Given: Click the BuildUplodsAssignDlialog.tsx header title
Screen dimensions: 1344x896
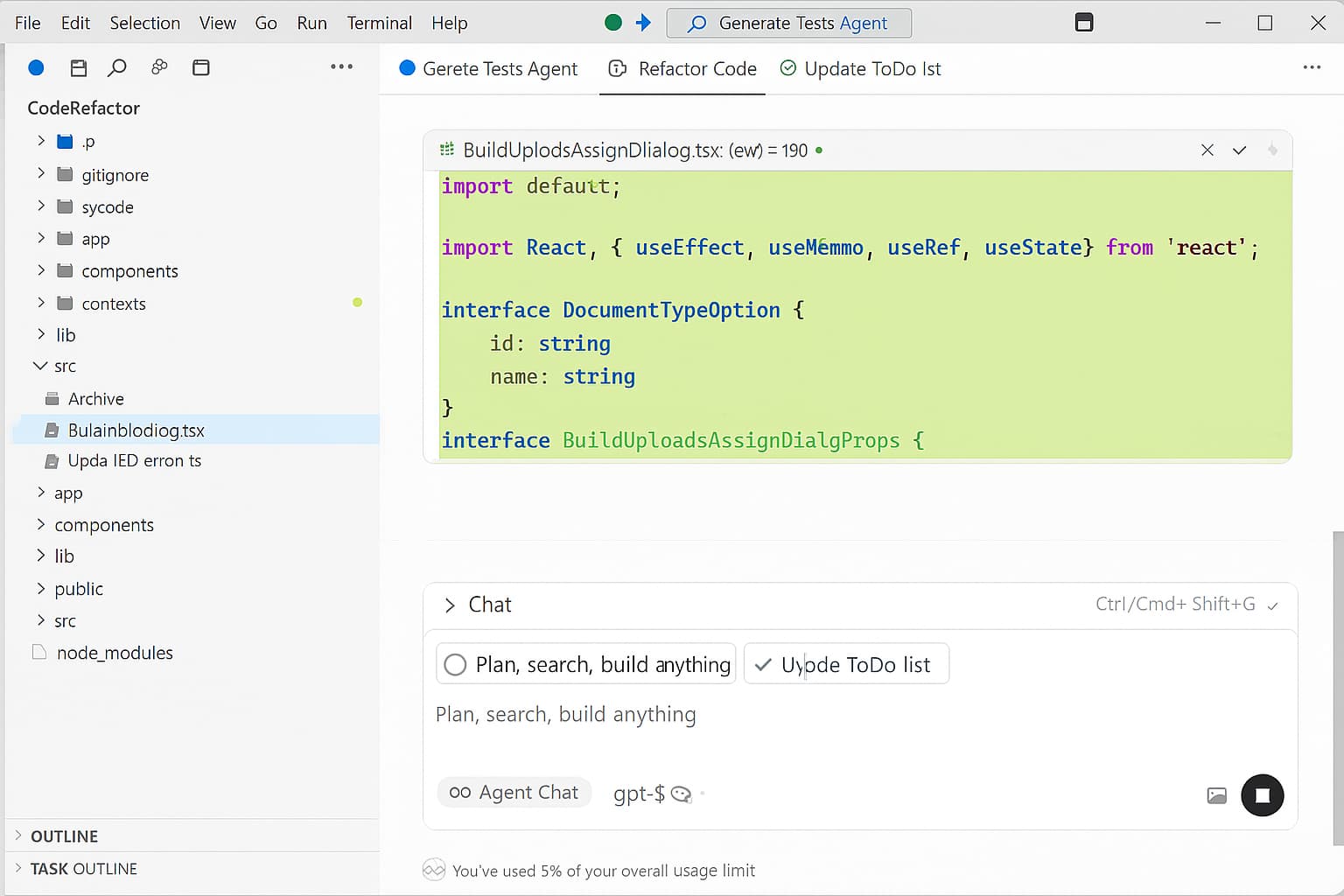Looking at the screenshot, I should tap(635, 150).
